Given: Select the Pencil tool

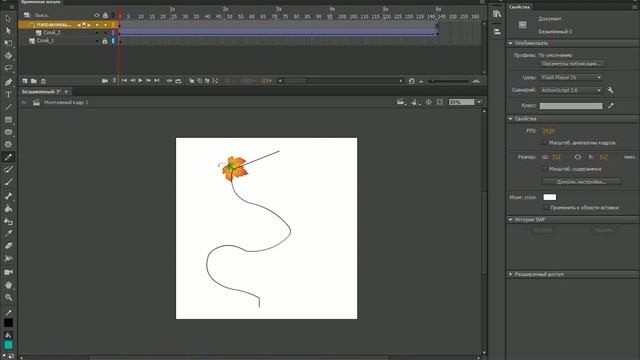Looking at the screenshot, I should point(8,157).
